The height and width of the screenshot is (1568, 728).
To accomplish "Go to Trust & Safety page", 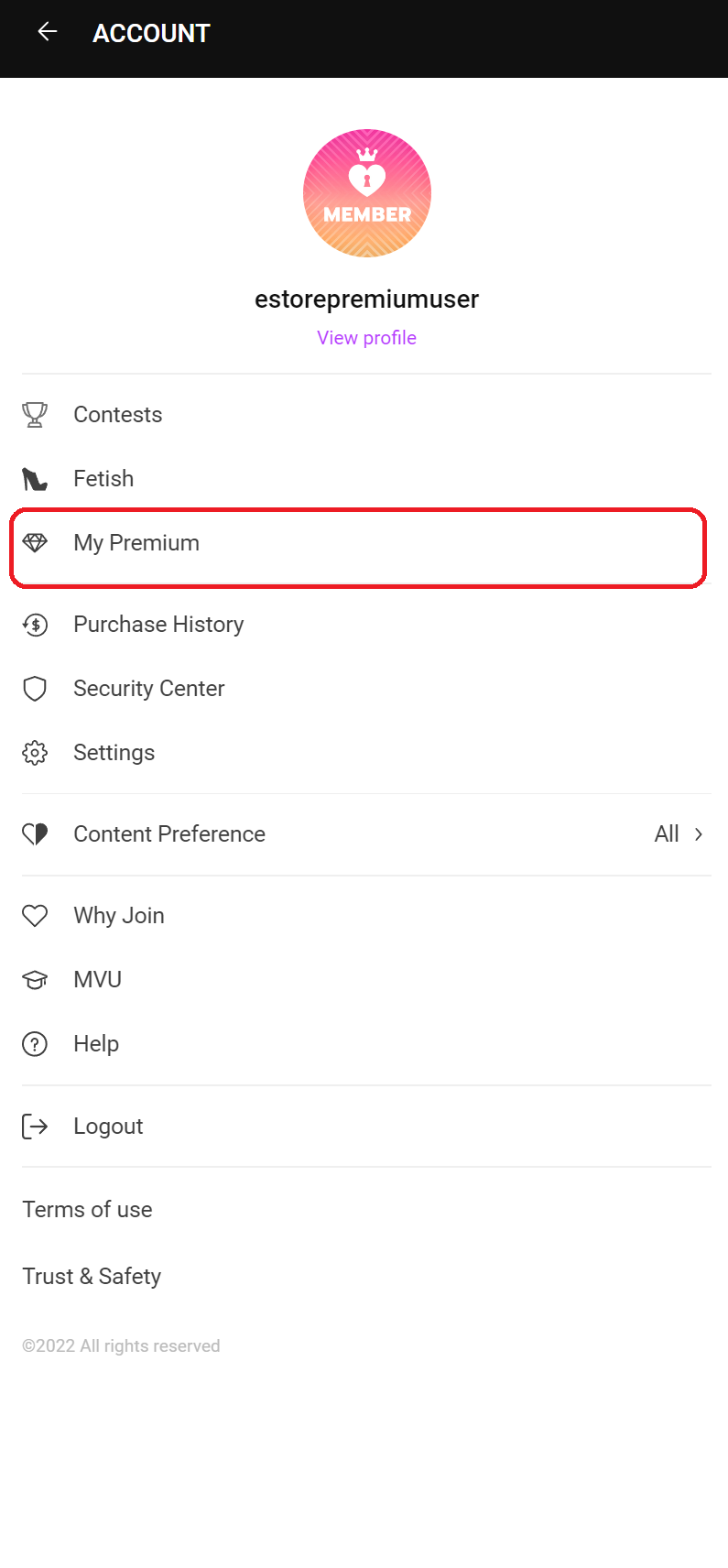I will click(x=92, y=1277).
